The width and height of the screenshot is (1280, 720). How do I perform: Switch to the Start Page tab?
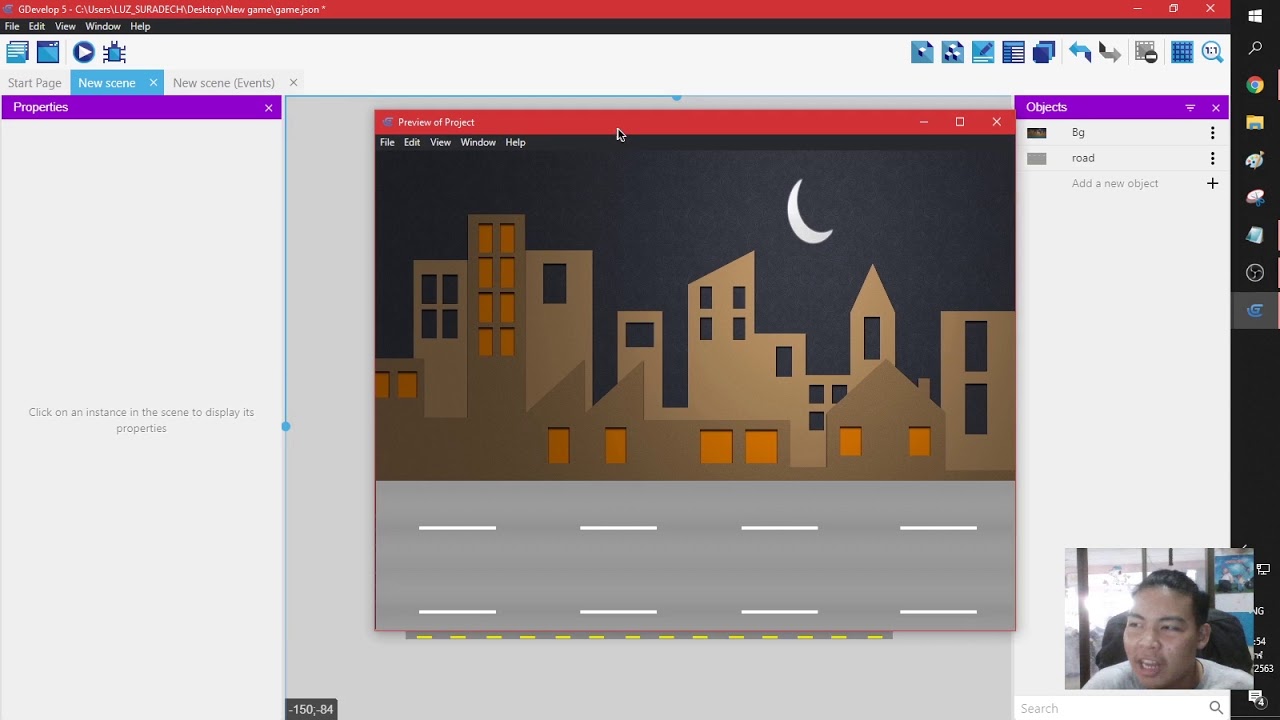pyautogui.click(x=35, y=83)
